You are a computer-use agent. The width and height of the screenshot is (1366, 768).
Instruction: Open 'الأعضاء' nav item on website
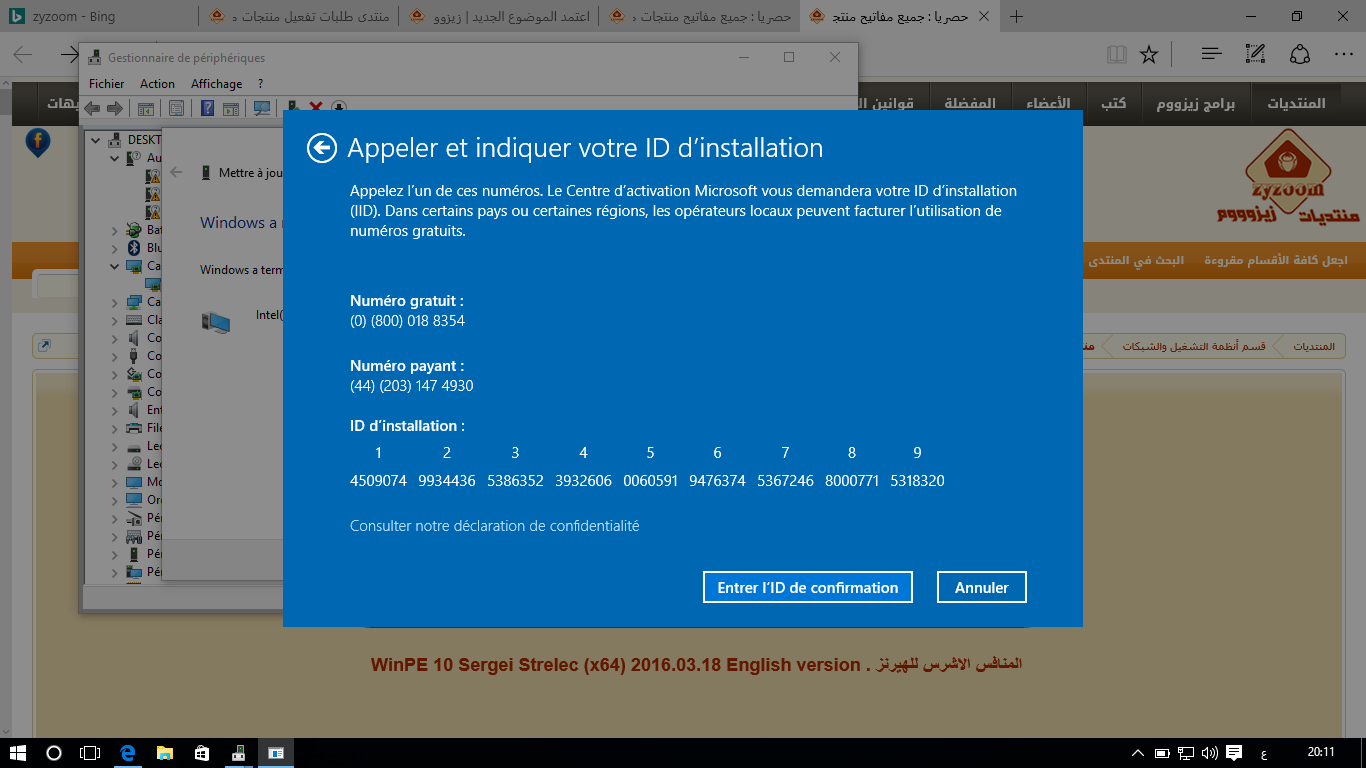(x=1048, y=104)
